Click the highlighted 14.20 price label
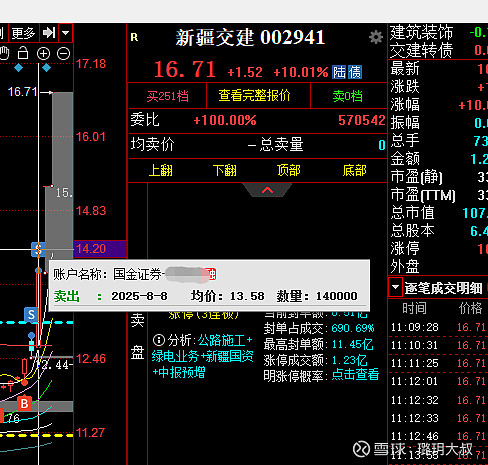488x465 pixels. pyautogui.click(x=100, y=249)
